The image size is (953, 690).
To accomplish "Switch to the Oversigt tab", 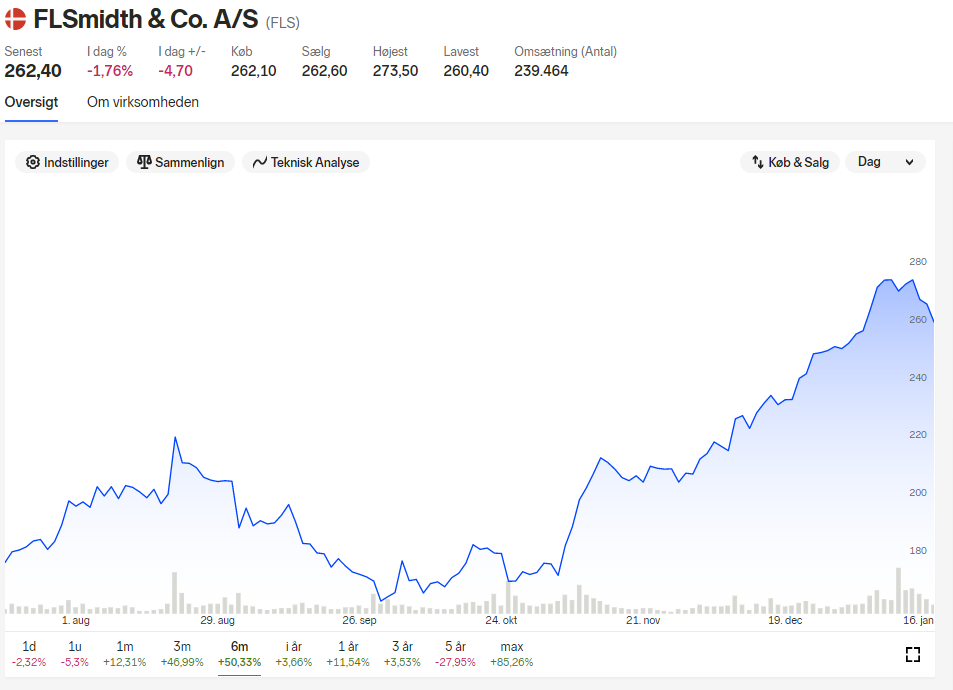I will click(32, 102).
